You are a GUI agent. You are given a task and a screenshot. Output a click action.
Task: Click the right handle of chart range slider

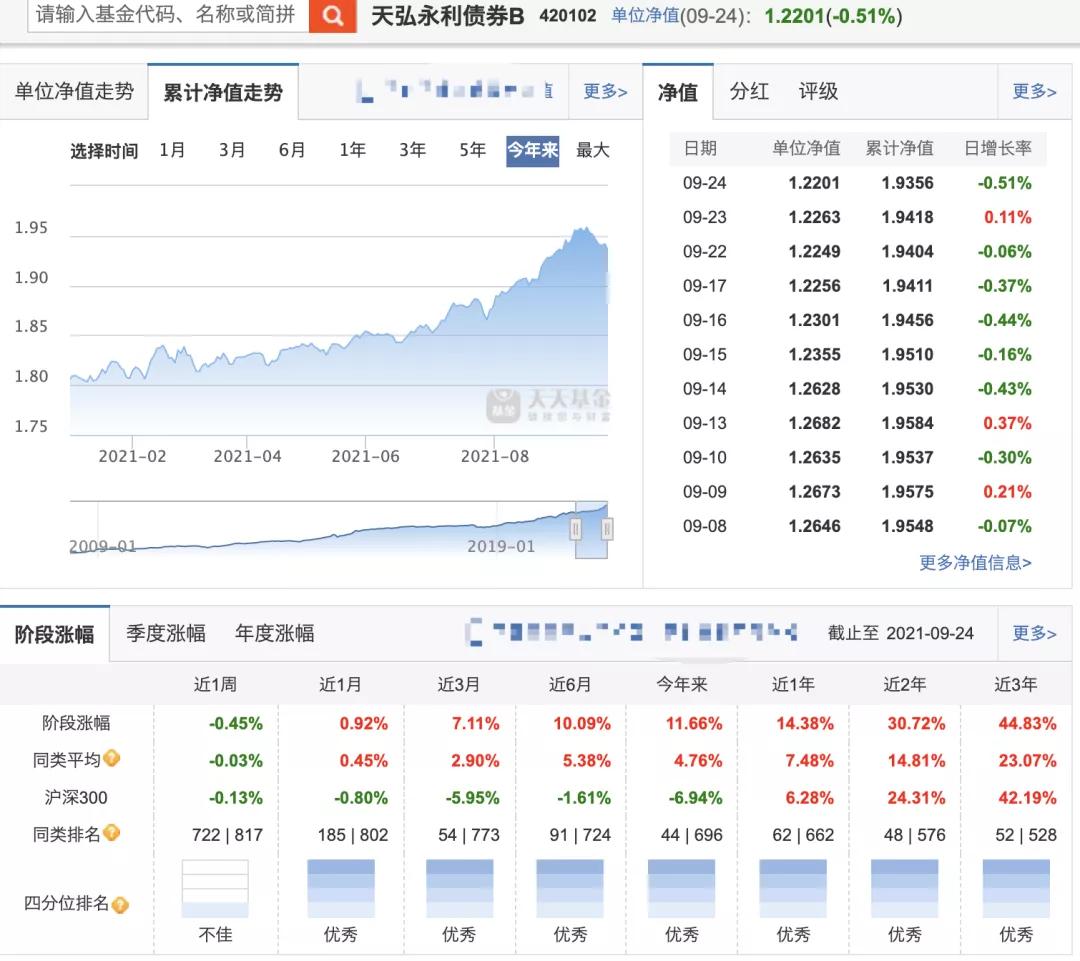(x=607, y=529)
